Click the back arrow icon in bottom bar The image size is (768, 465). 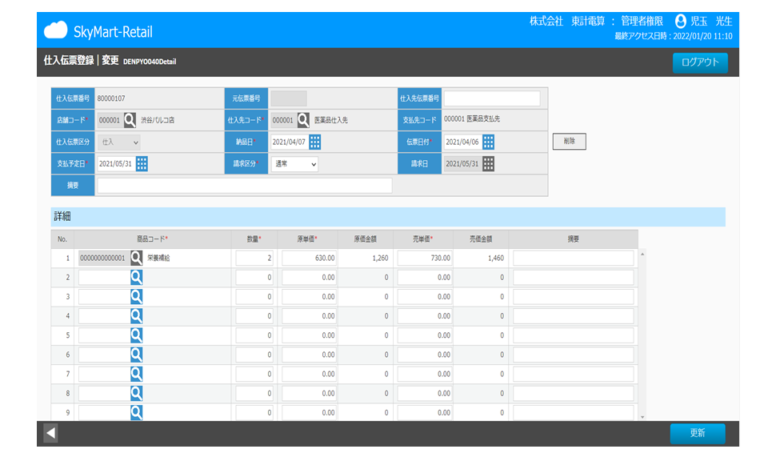50,433
